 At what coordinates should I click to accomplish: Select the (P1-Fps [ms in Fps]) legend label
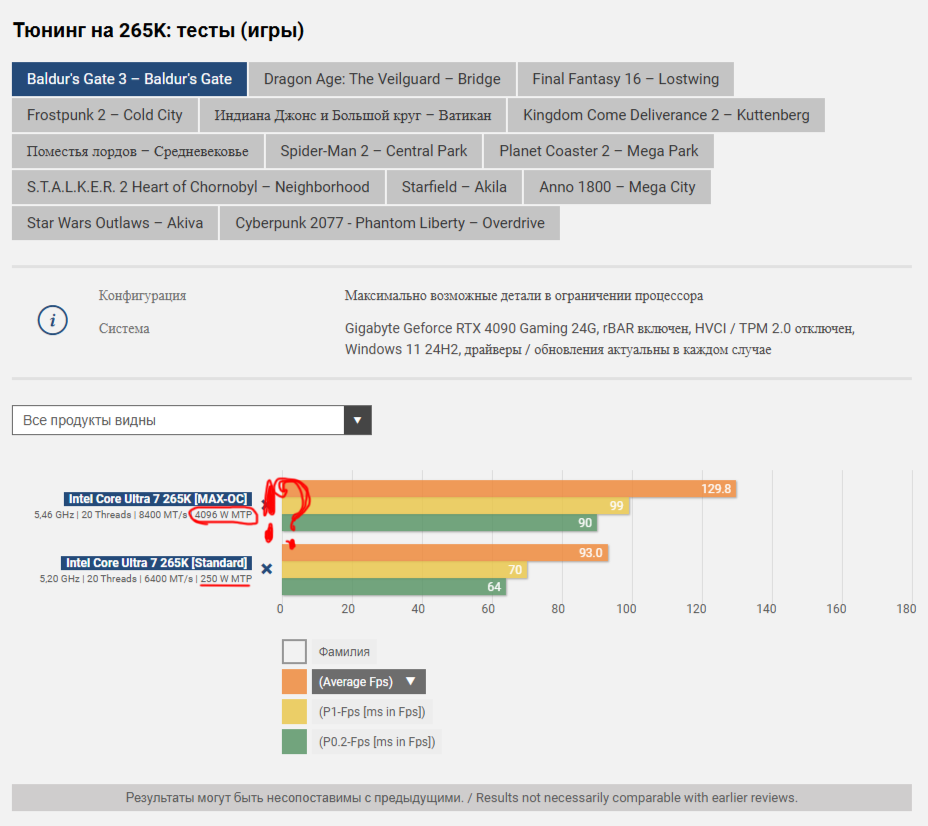click(x=372, y=712)
